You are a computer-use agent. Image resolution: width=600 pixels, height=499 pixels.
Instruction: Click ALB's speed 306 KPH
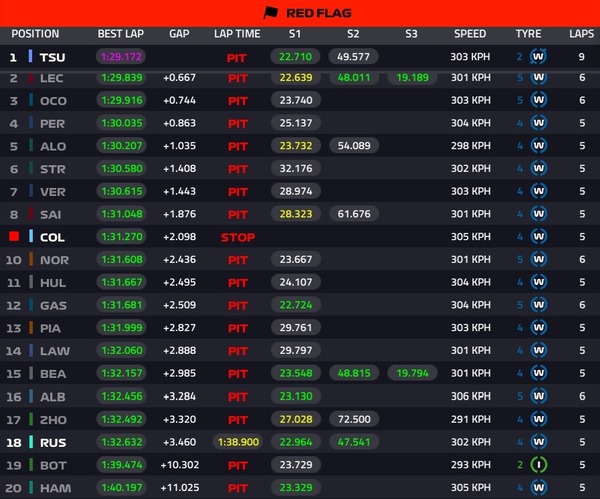pos(471,396)
